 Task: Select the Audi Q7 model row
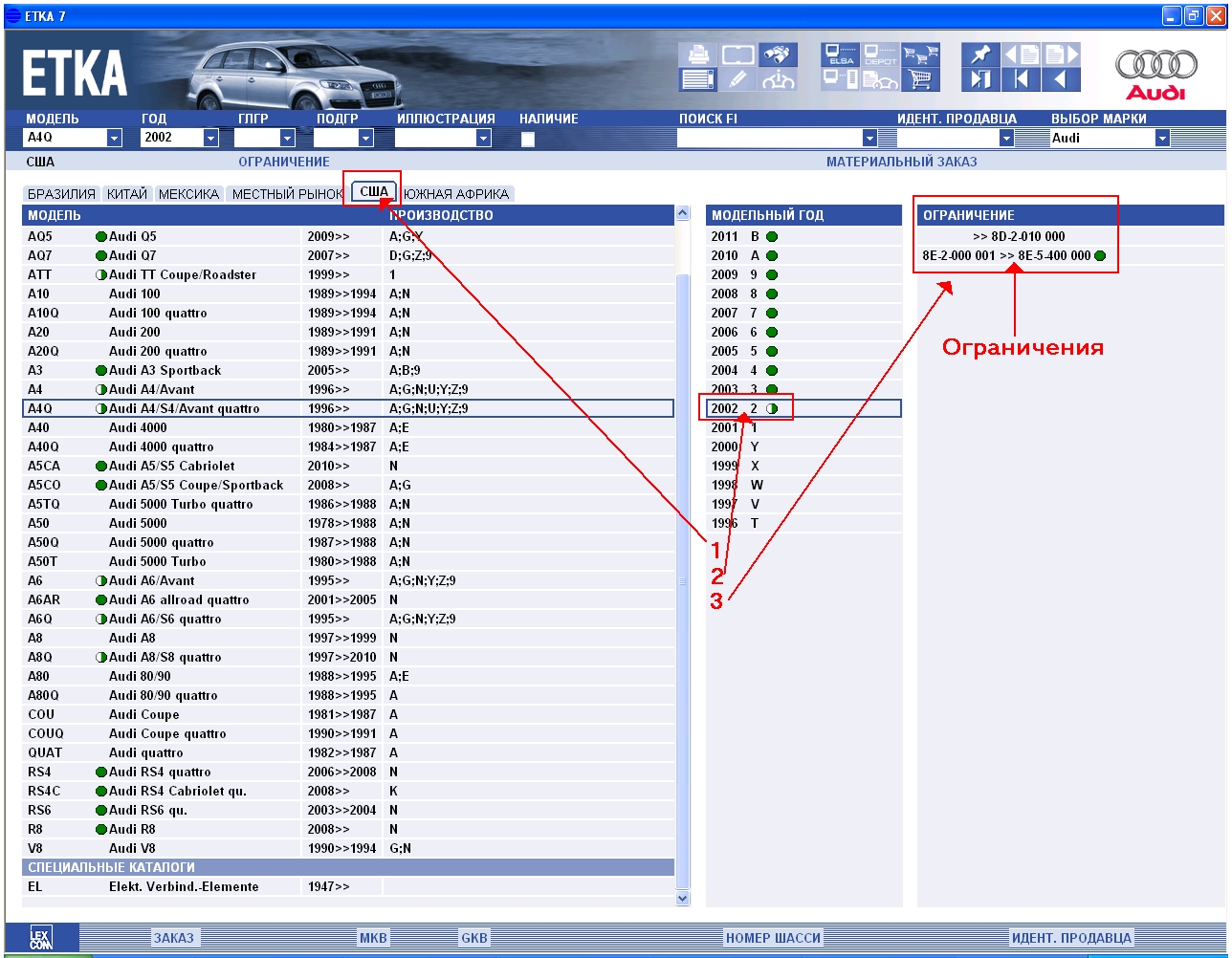pos(348,255)
